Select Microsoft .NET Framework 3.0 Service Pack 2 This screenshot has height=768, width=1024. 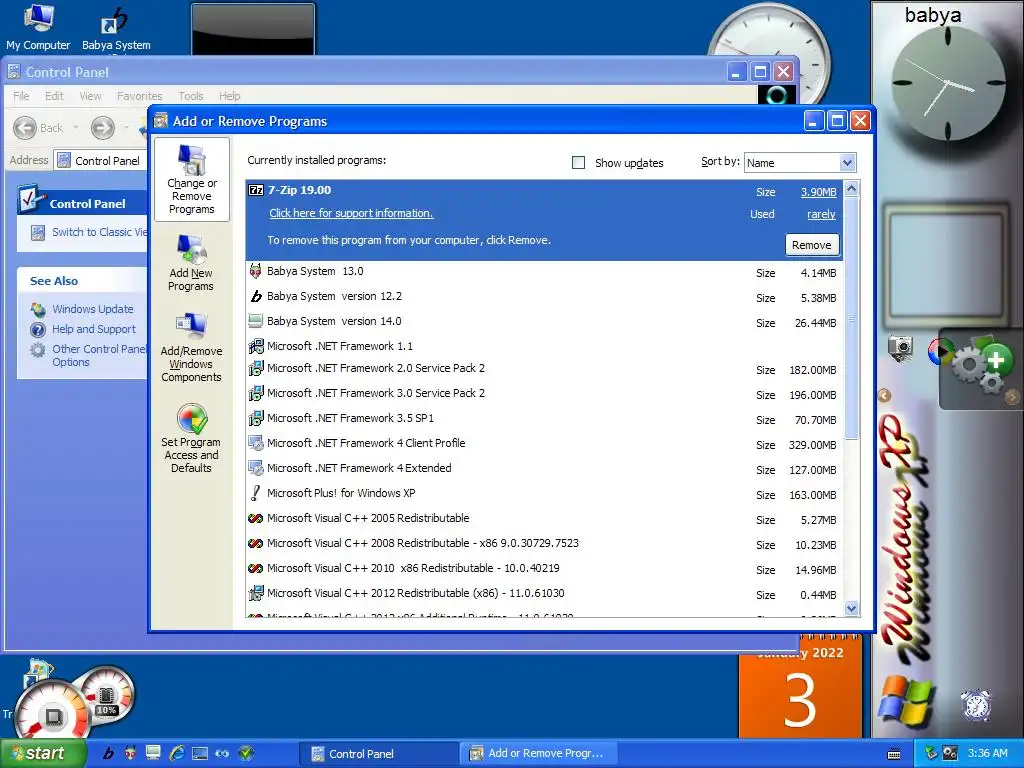coord(545,394)
